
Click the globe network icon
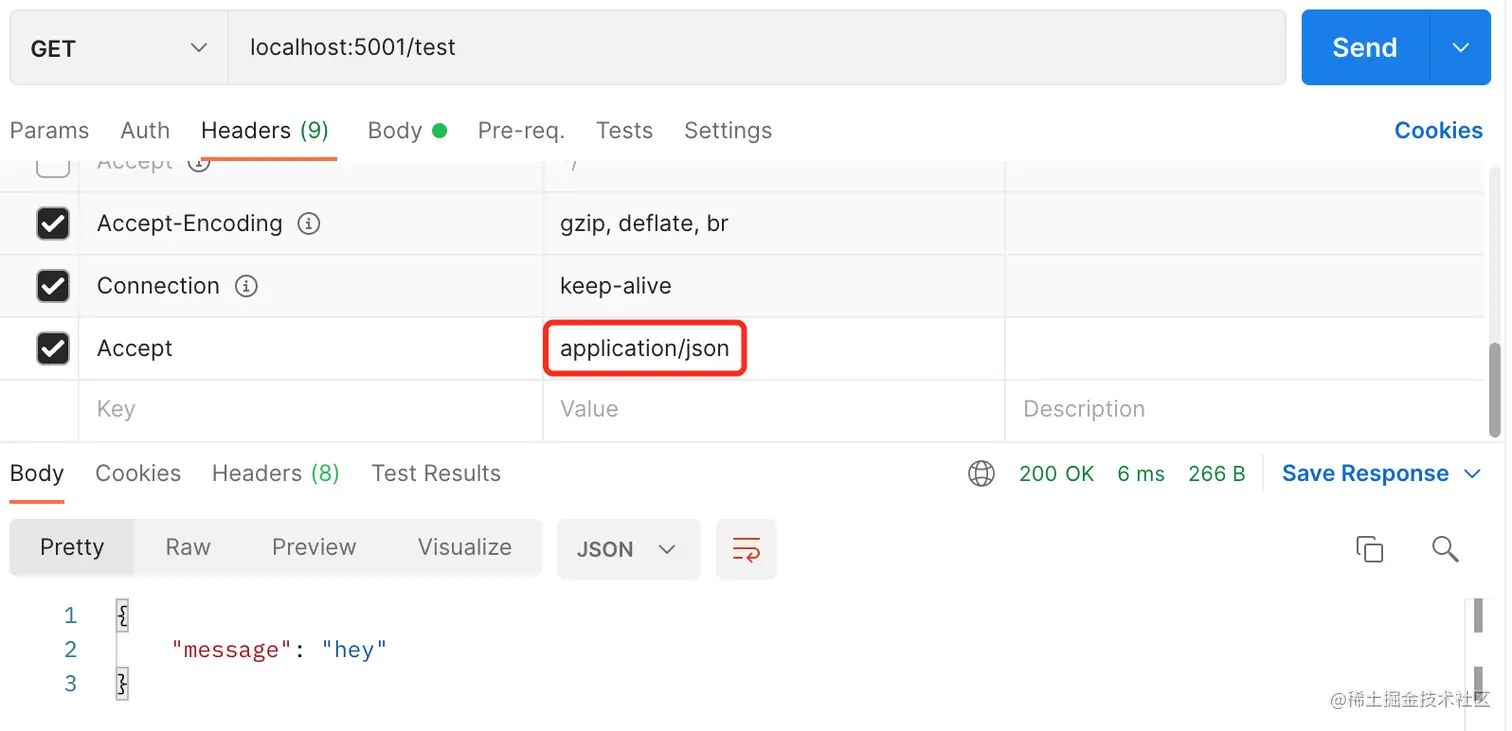click(x=981, y=473)
